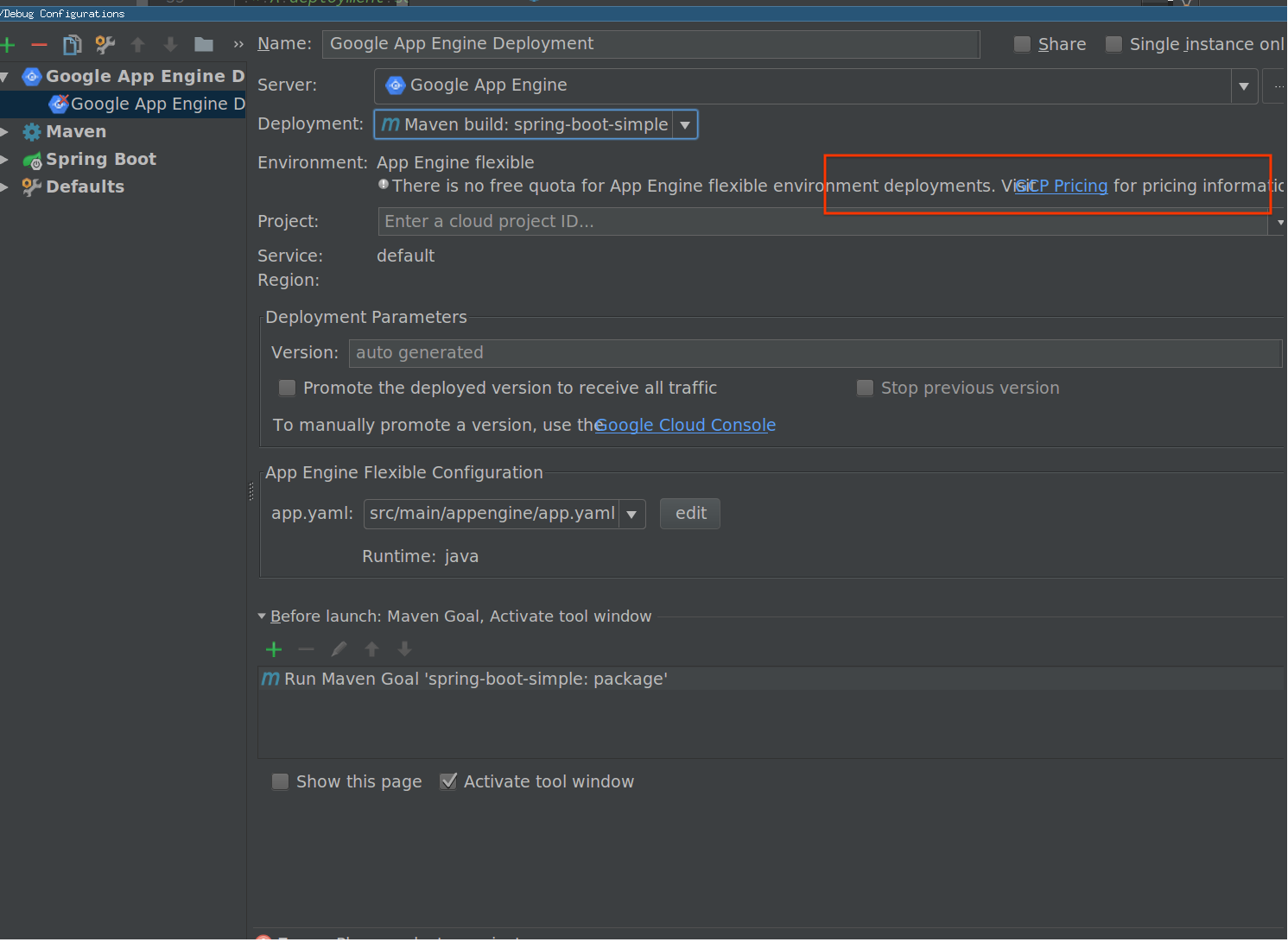This screenshot has height=942, width=1288.
Task: Copy the current configuration
Action: (72, 44)
